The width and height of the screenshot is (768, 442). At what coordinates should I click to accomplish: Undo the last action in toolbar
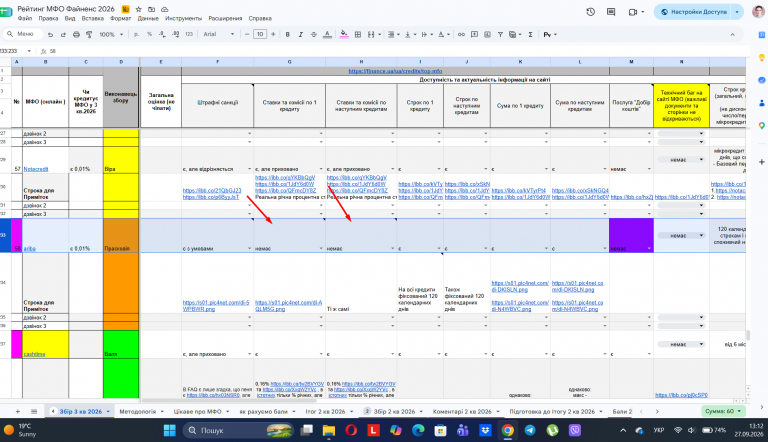pos(50,34)
